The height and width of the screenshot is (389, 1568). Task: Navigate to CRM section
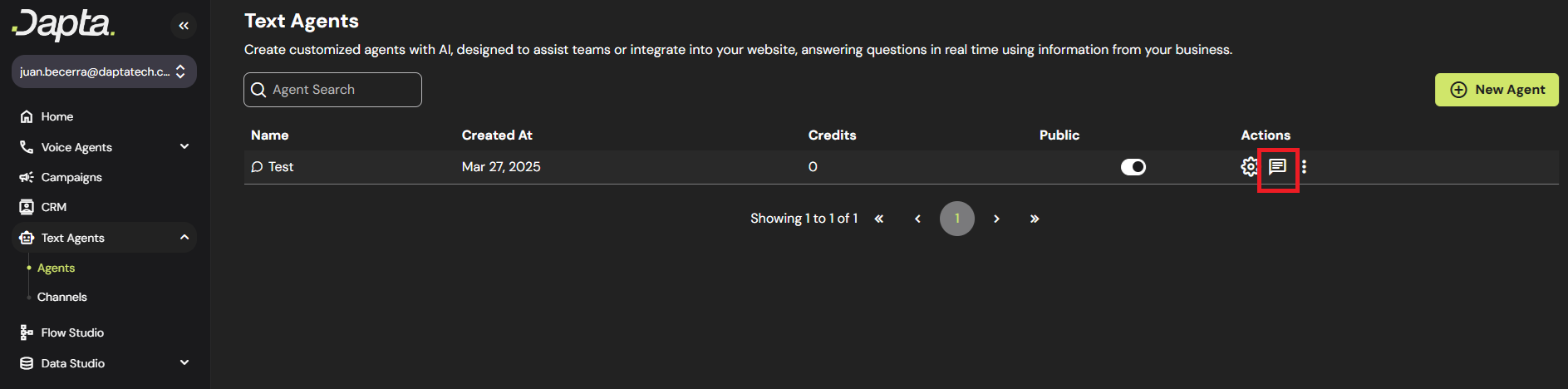coord(54,207)
